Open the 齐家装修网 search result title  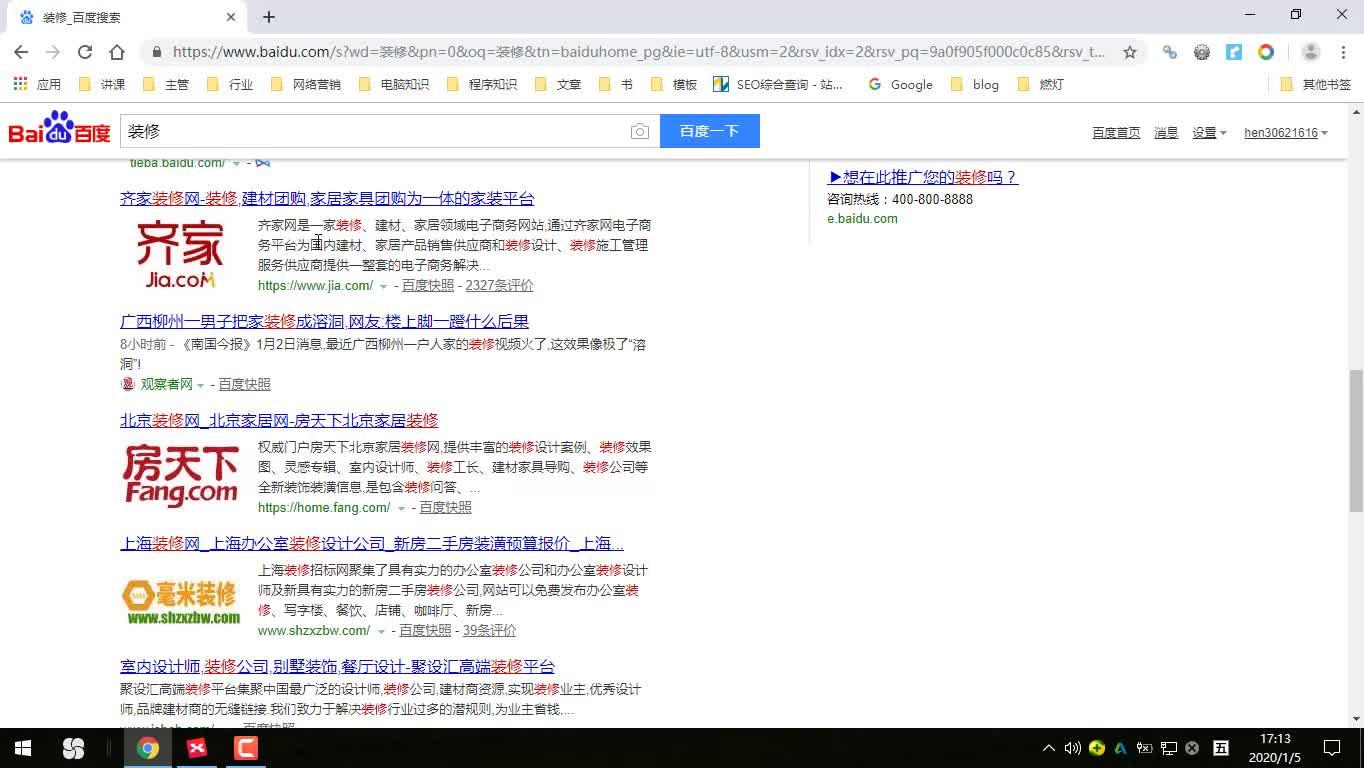(x=327, y=198)
